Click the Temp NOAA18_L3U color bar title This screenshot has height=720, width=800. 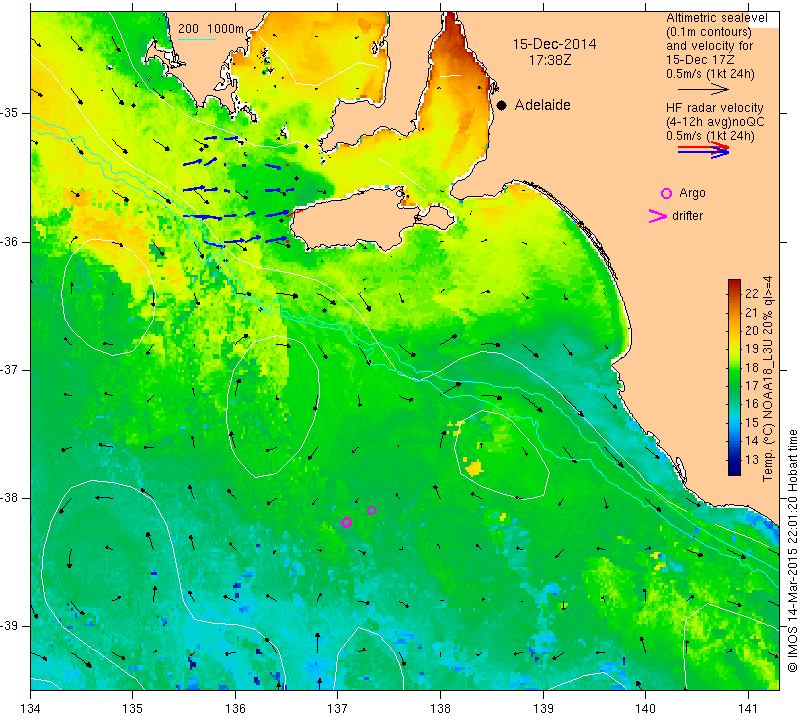pyautogui.click(x=767, y=379)
